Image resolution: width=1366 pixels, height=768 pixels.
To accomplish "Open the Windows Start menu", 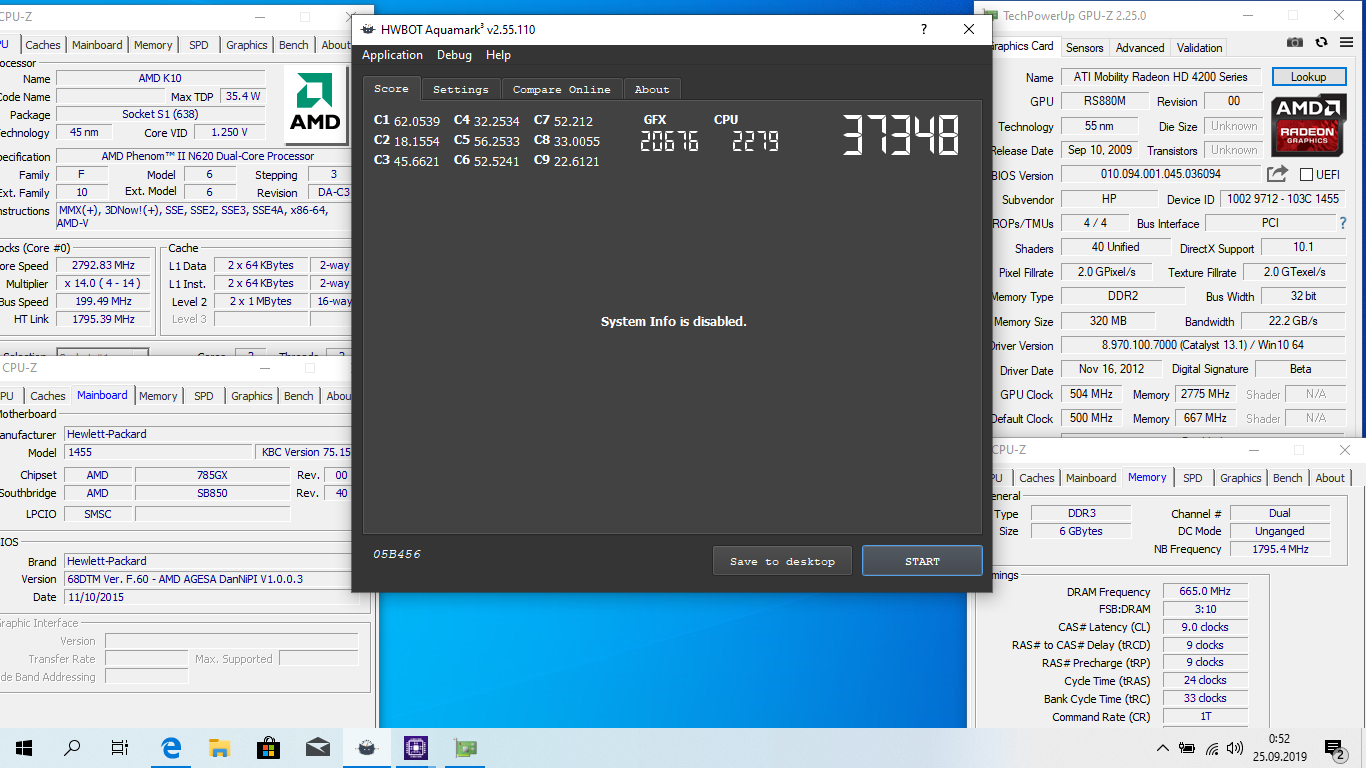I will [24, 747].
